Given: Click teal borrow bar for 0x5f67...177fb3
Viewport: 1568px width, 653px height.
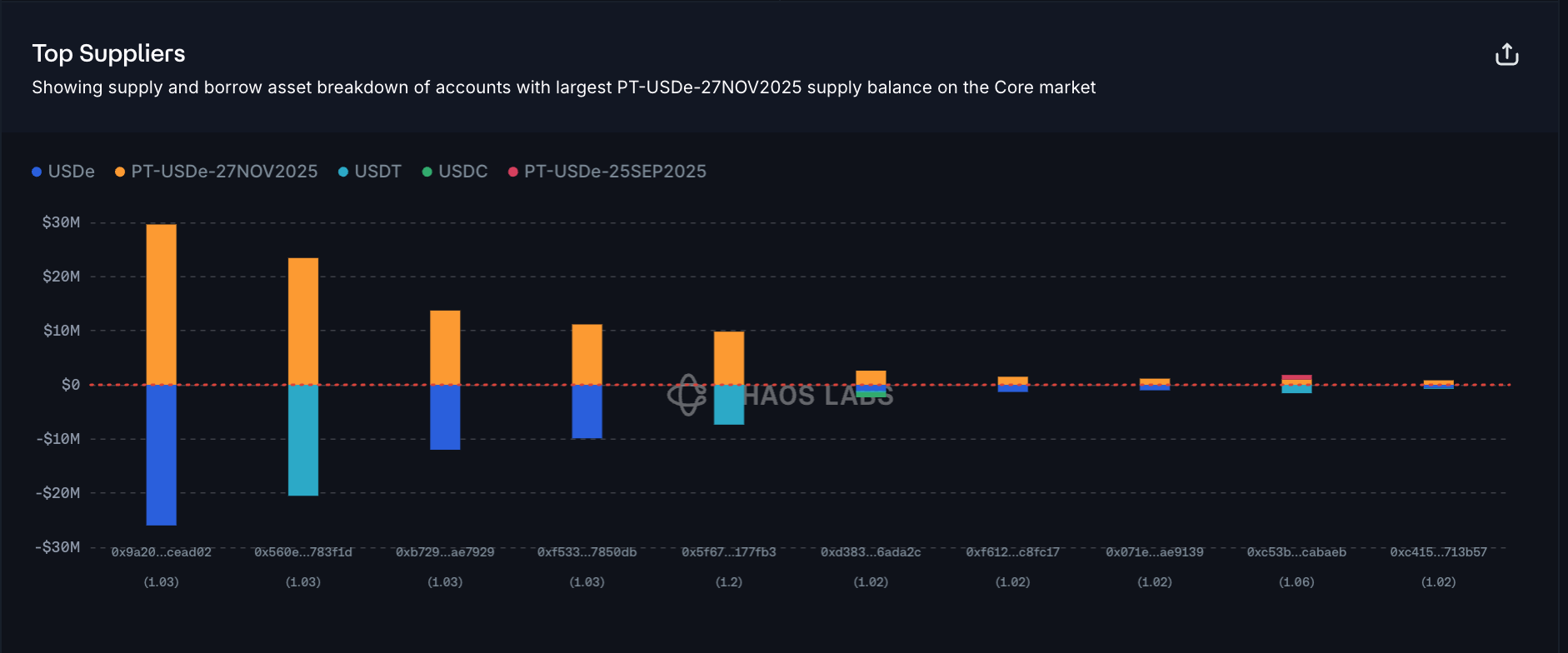Looking at the screenshot, I should pos(729,405).
